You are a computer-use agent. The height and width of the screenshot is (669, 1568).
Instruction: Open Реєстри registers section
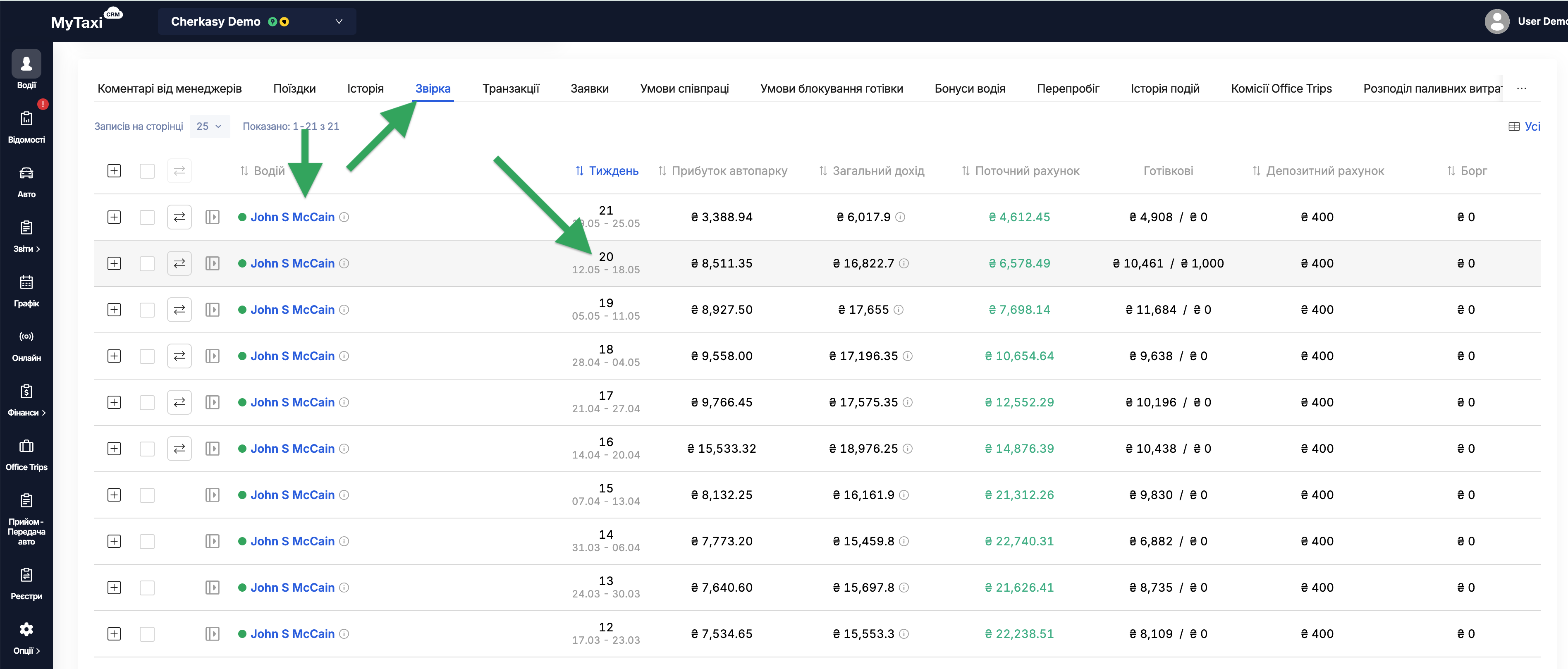(26, 583)
